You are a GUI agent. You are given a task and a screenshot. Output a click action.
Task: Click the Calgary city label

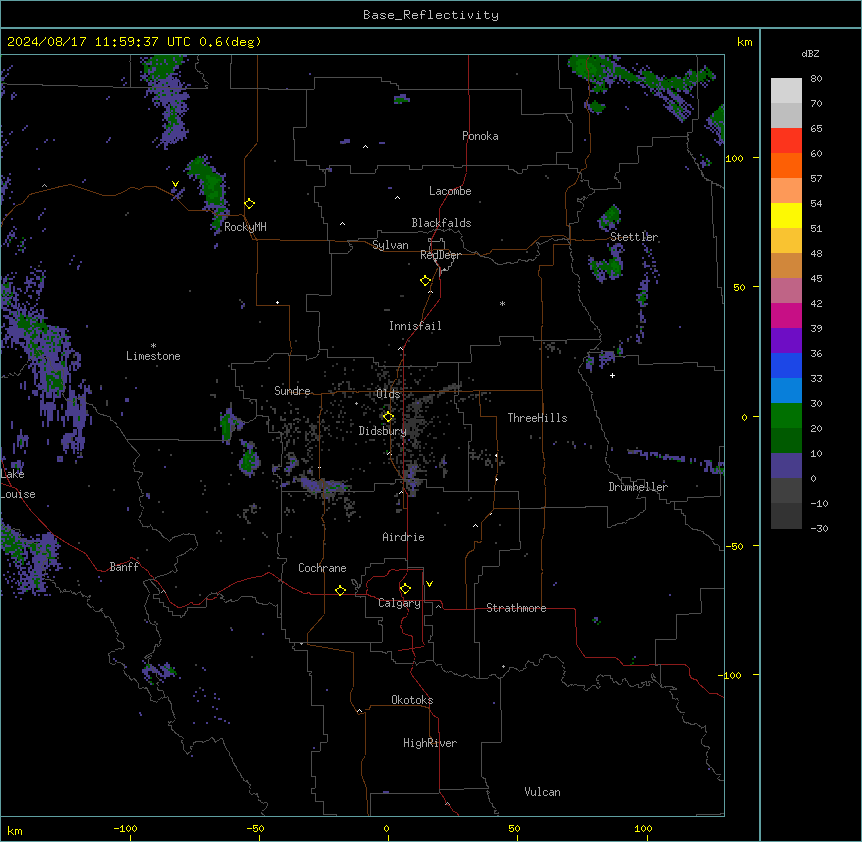(399, 603)
